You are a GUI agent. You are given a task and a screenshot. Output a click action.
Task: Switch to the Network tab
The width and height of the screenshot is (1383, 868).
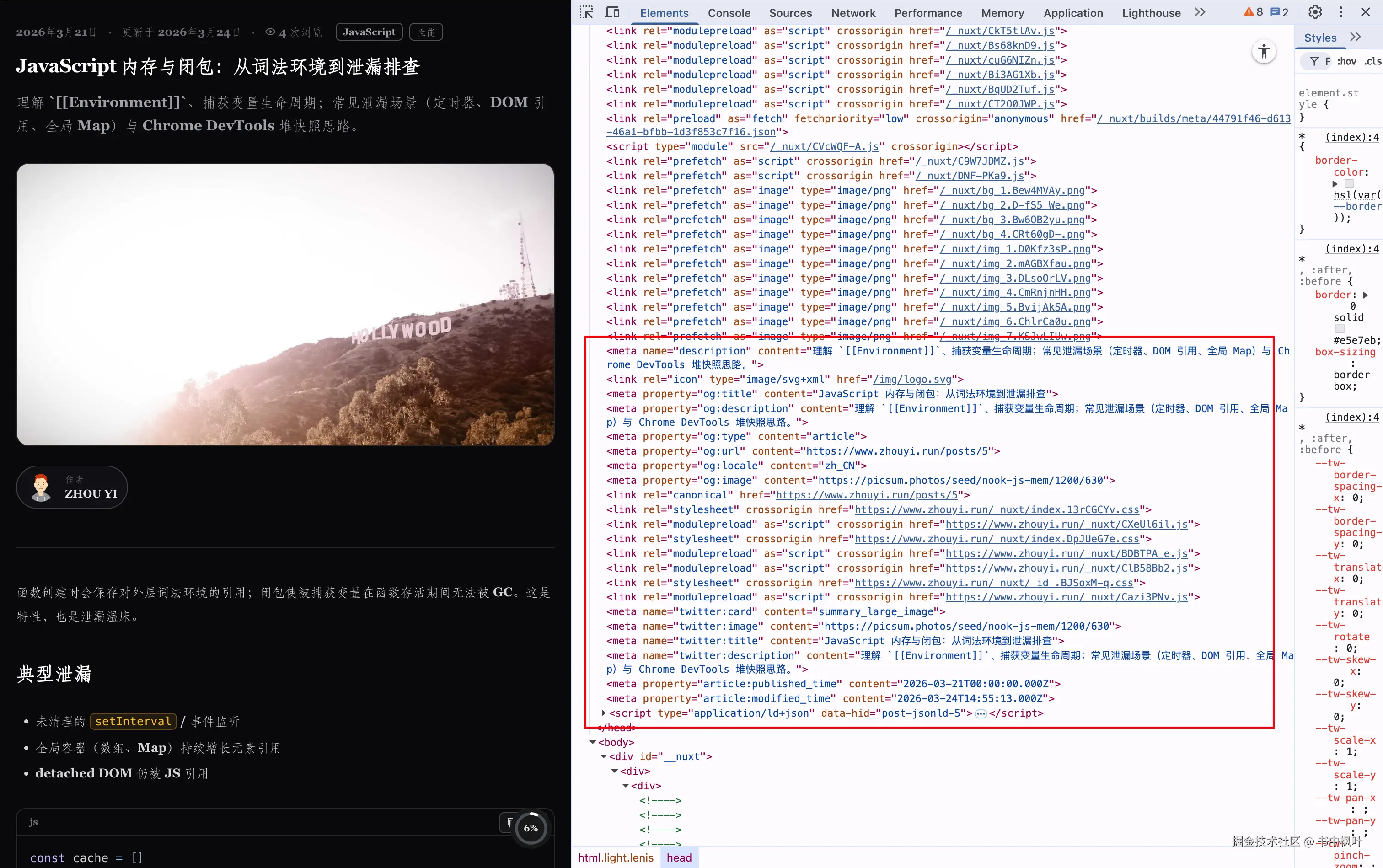[853, 13]
